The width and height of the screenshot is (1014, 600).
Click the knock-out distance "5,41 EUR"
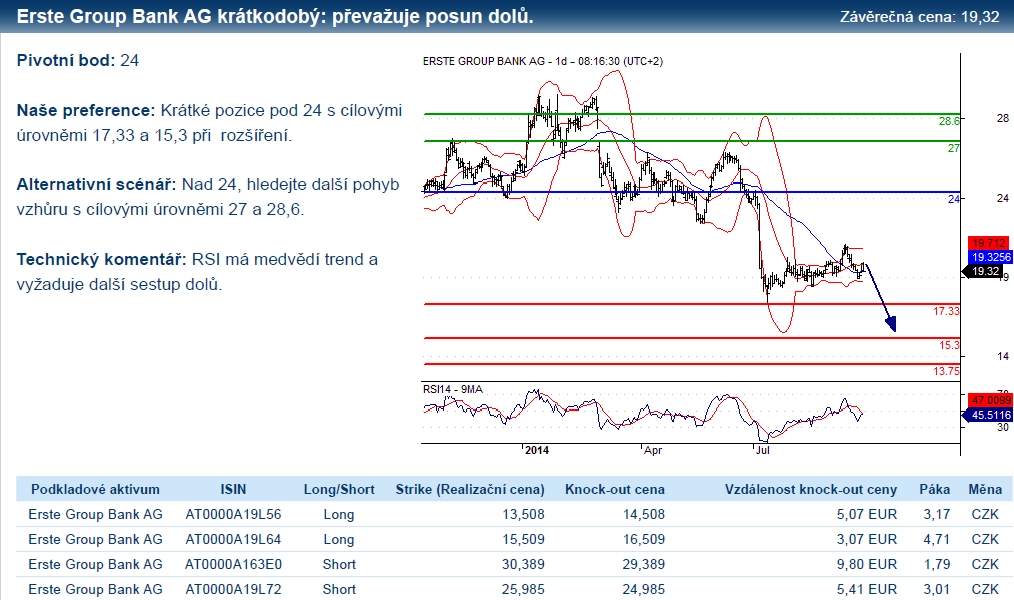(867, 590)
